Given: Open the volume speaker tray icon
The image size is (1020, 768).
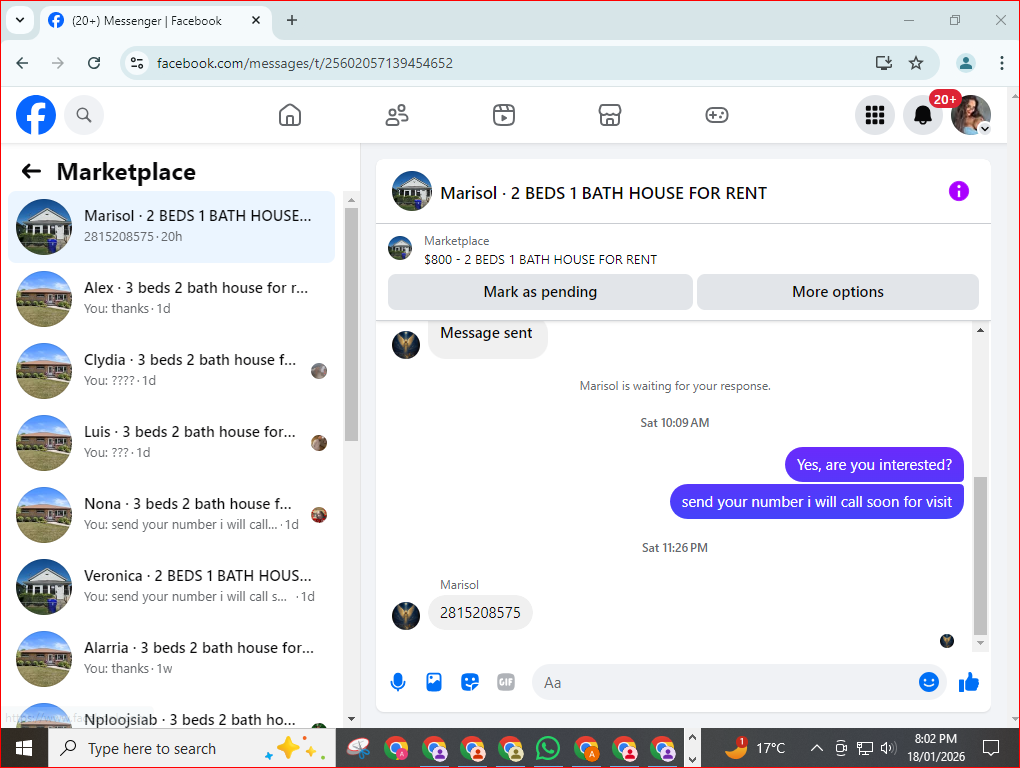Looking at the screenshot, I should click(x=888, y=748).
